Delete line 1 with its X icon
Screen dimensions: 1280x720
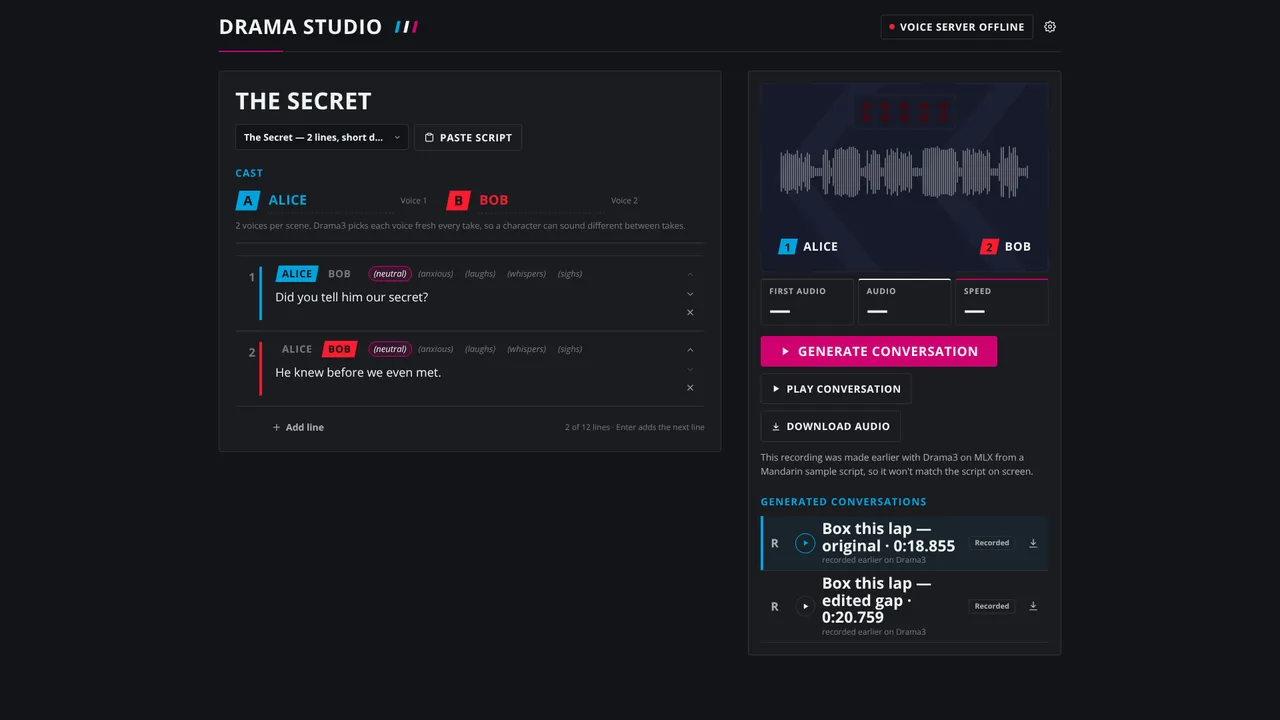pos(690,312)
